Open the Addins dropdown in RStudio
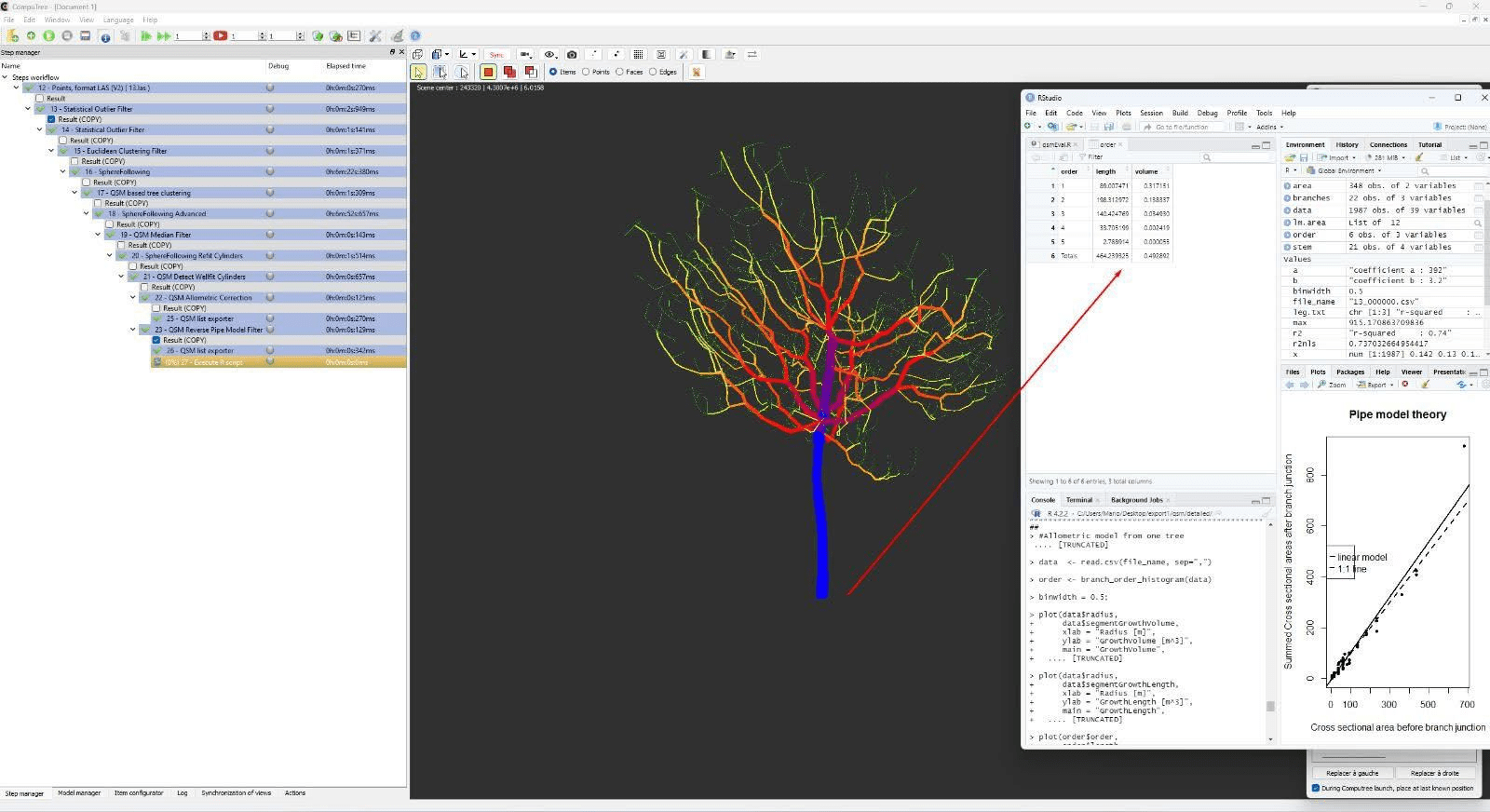This screenshot has width=1490, height=812. point(1269,127)
